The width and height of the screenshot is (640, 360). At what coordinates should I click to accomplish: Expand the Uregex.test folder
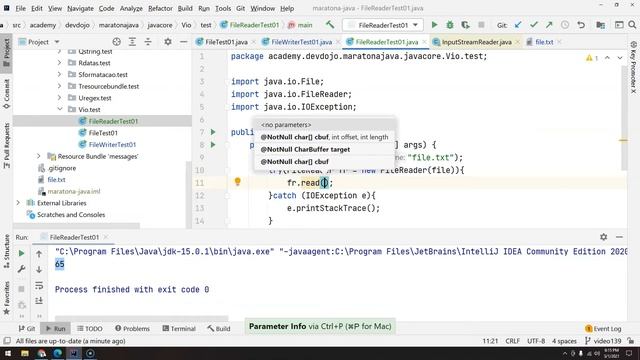coord(60,98)
